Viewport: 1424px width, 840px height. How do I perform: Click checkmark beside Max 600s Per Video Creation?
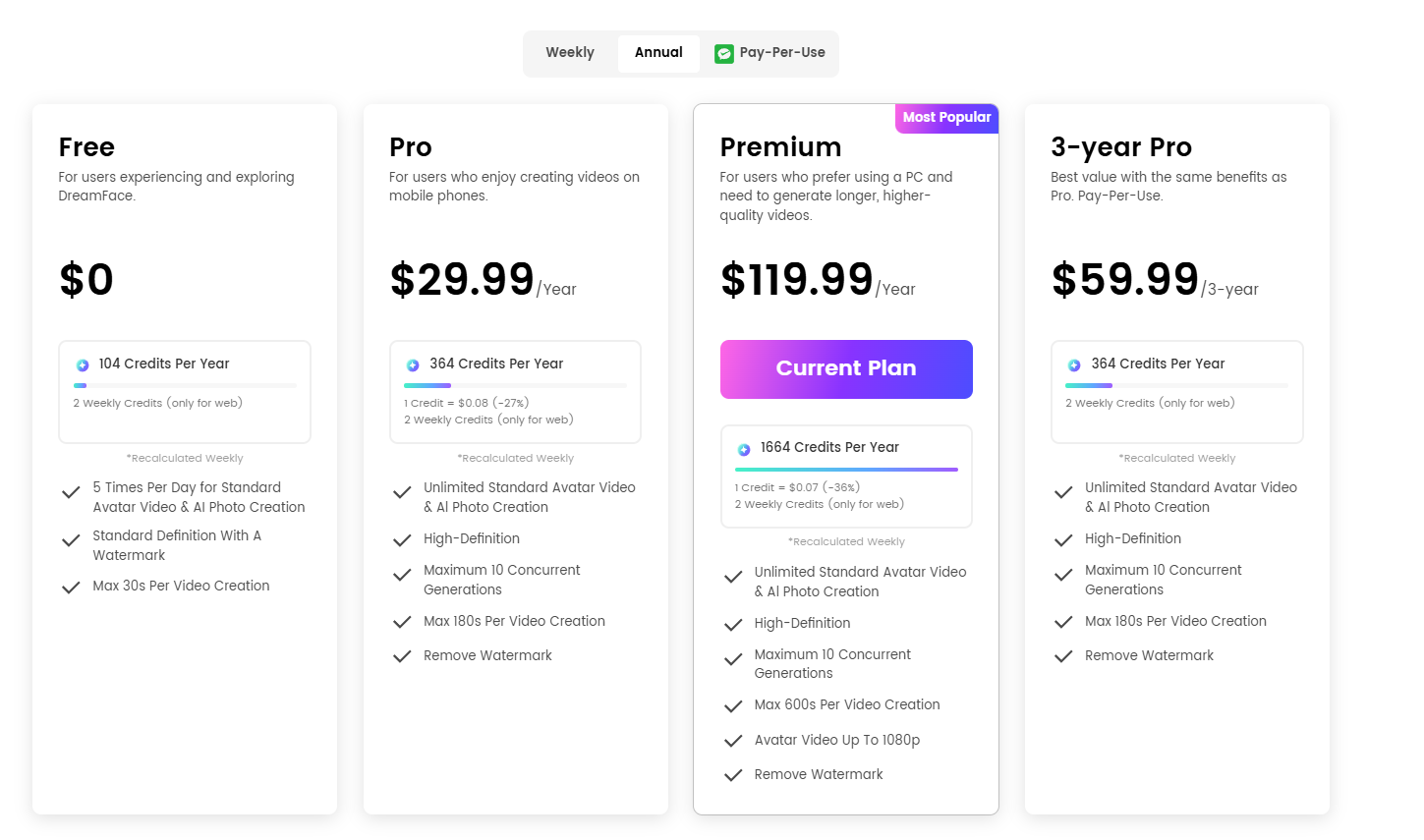pos(732,706)
